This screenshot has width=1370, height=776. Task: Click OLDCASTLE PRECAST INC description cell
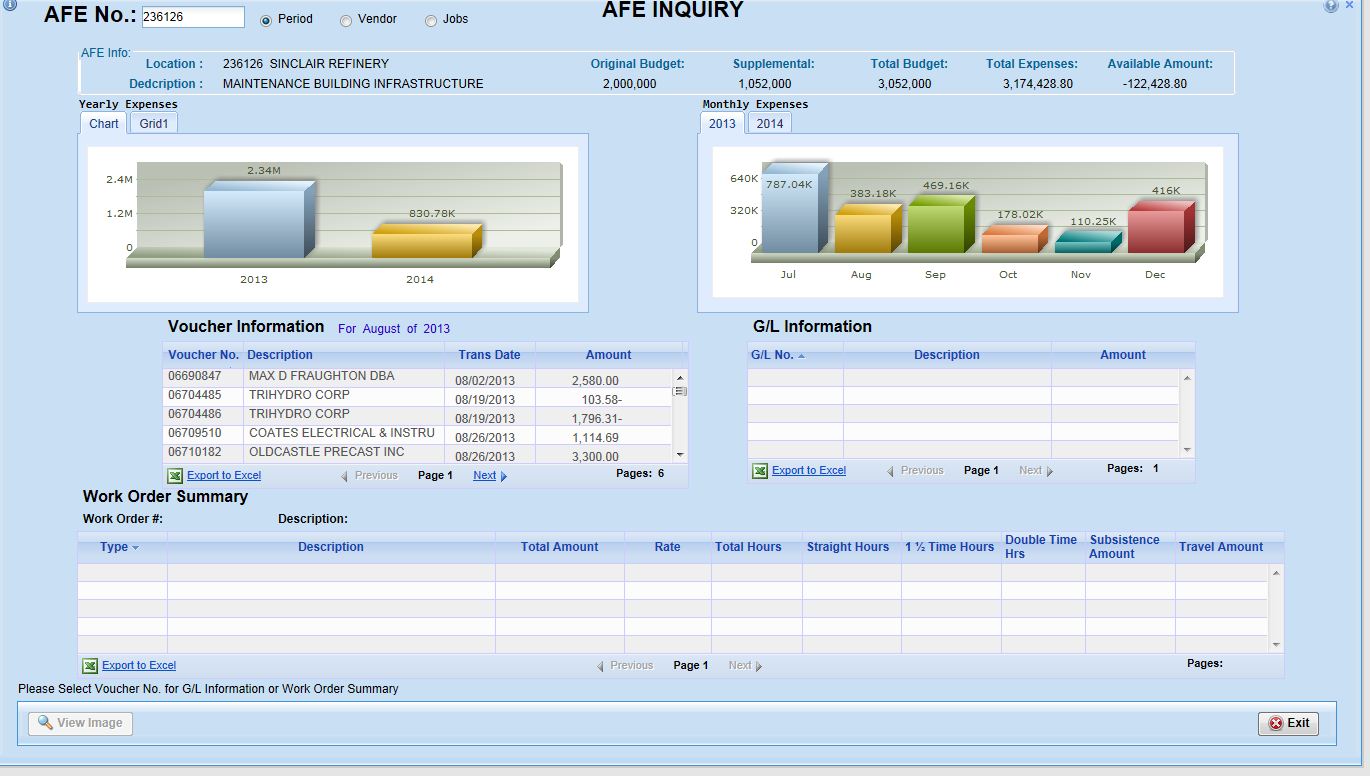pos(343,452)
